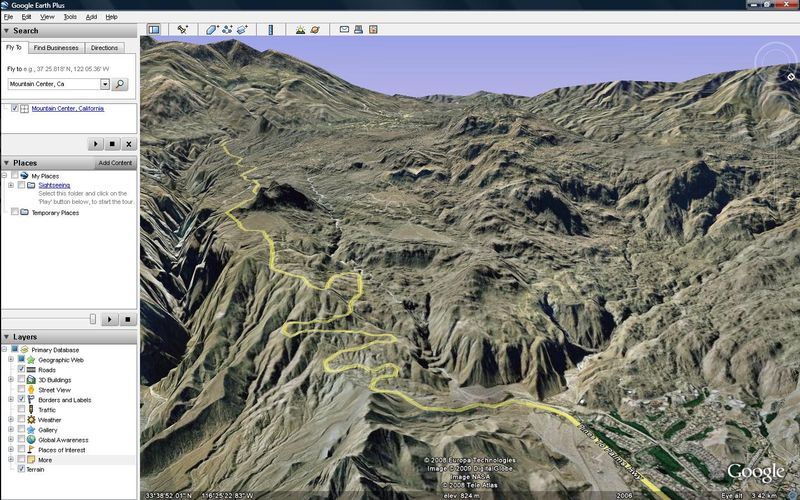Image resolution: width=800 pixels, height=500 pixels.
Task: Toggle the sidebar visibility icon
Action: [x=154, y=30]
